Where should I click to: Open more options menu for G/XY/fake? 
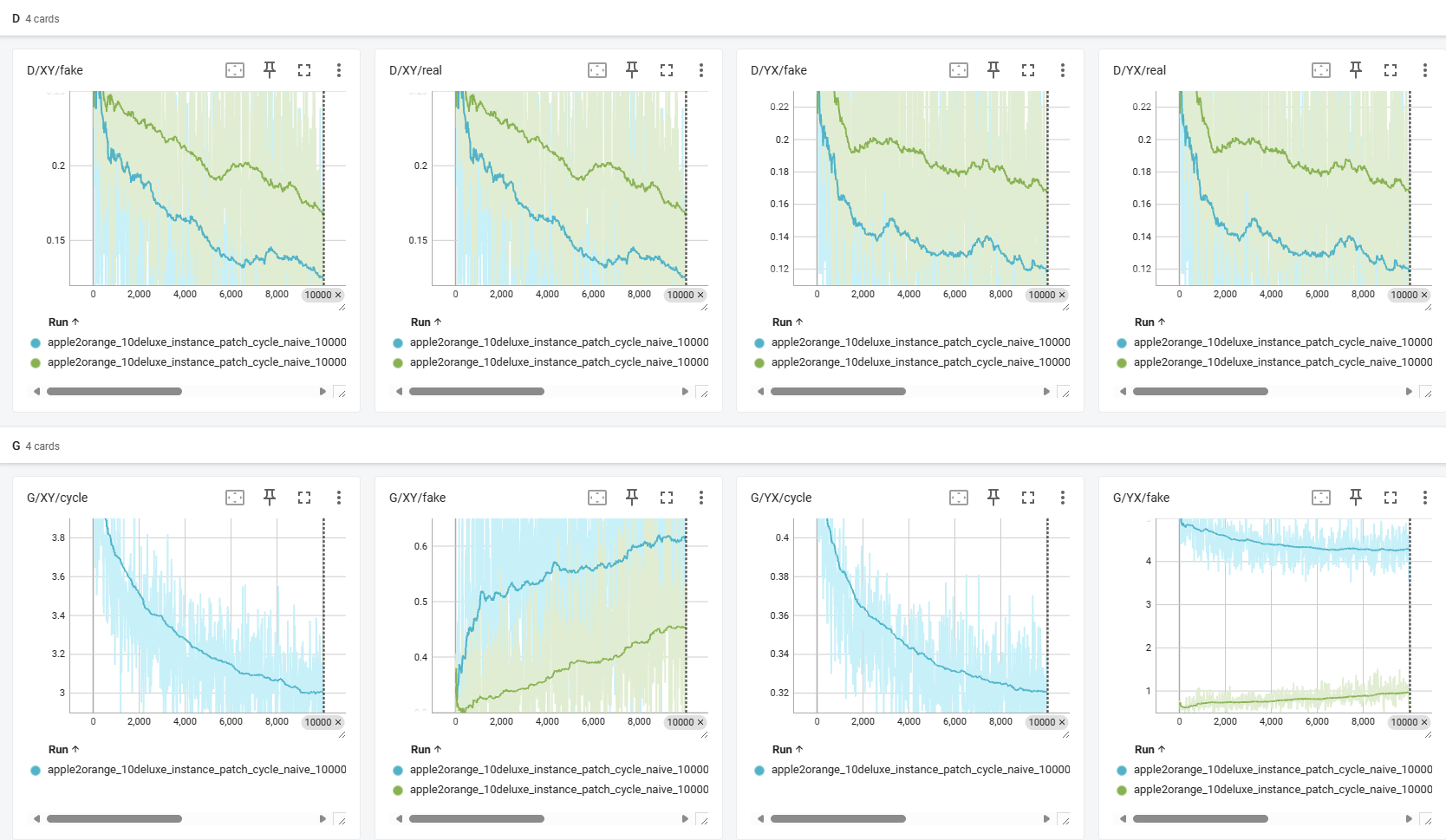tap(701, 498)
